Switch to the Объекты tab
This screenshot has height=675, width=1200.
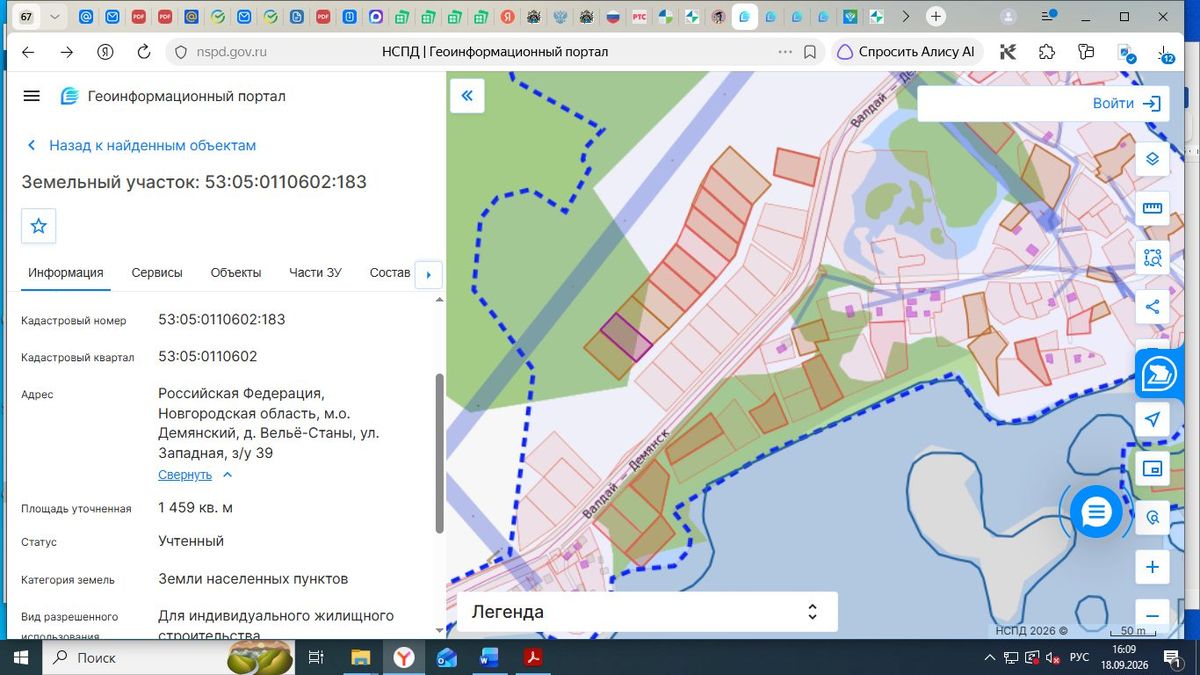[236, 273]
